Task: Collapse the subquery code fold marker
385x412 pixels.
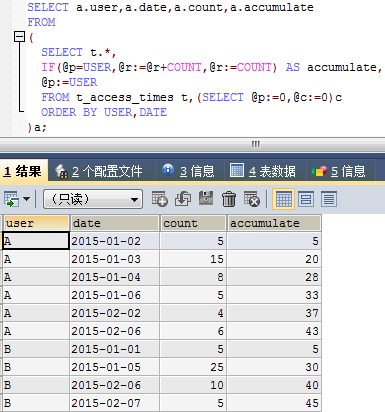Action: tap(19, 36)
